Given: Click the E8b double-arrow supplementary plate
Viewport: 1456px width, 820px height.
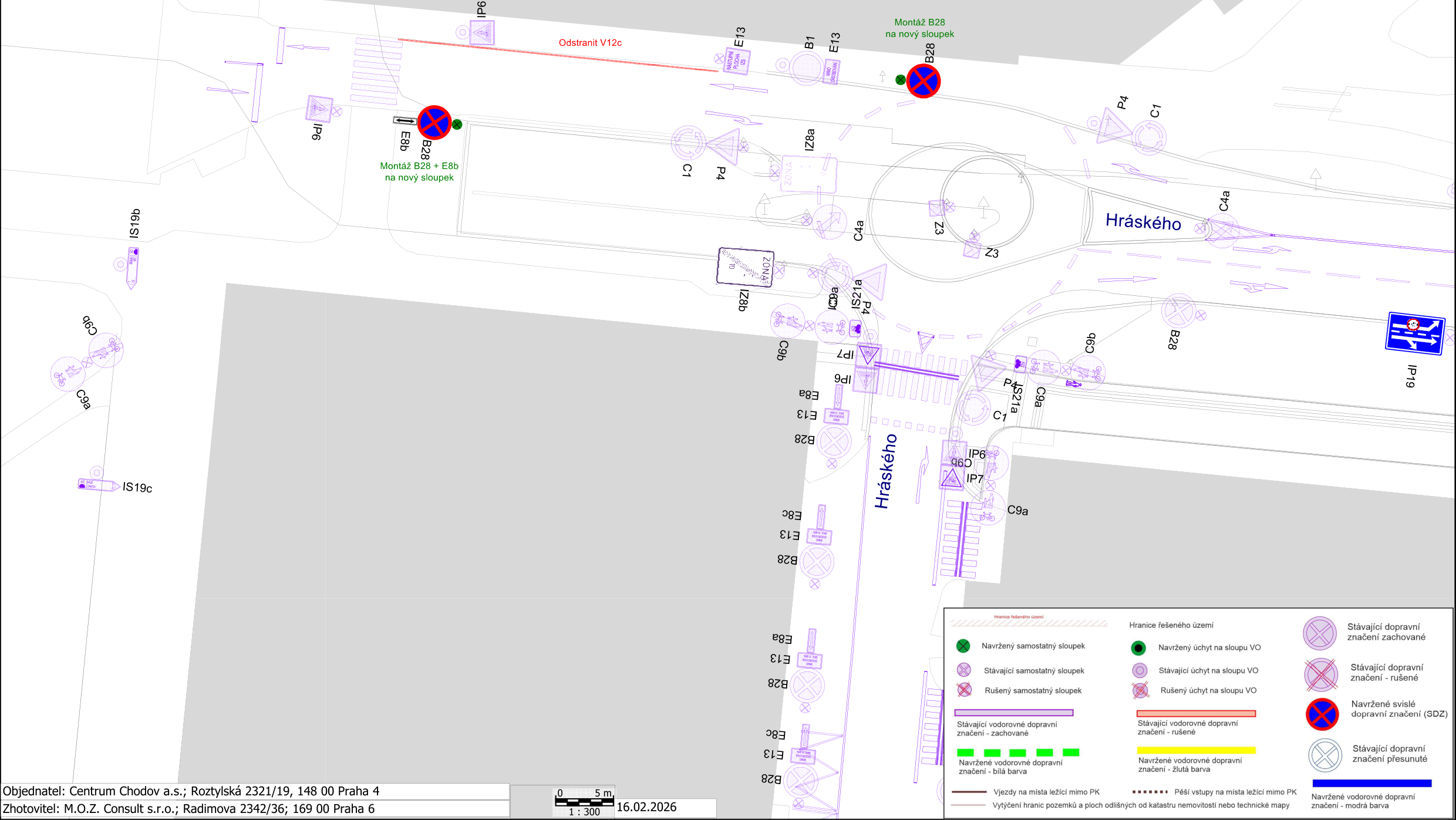Looking at the screenshot, I should click(405, 120).
